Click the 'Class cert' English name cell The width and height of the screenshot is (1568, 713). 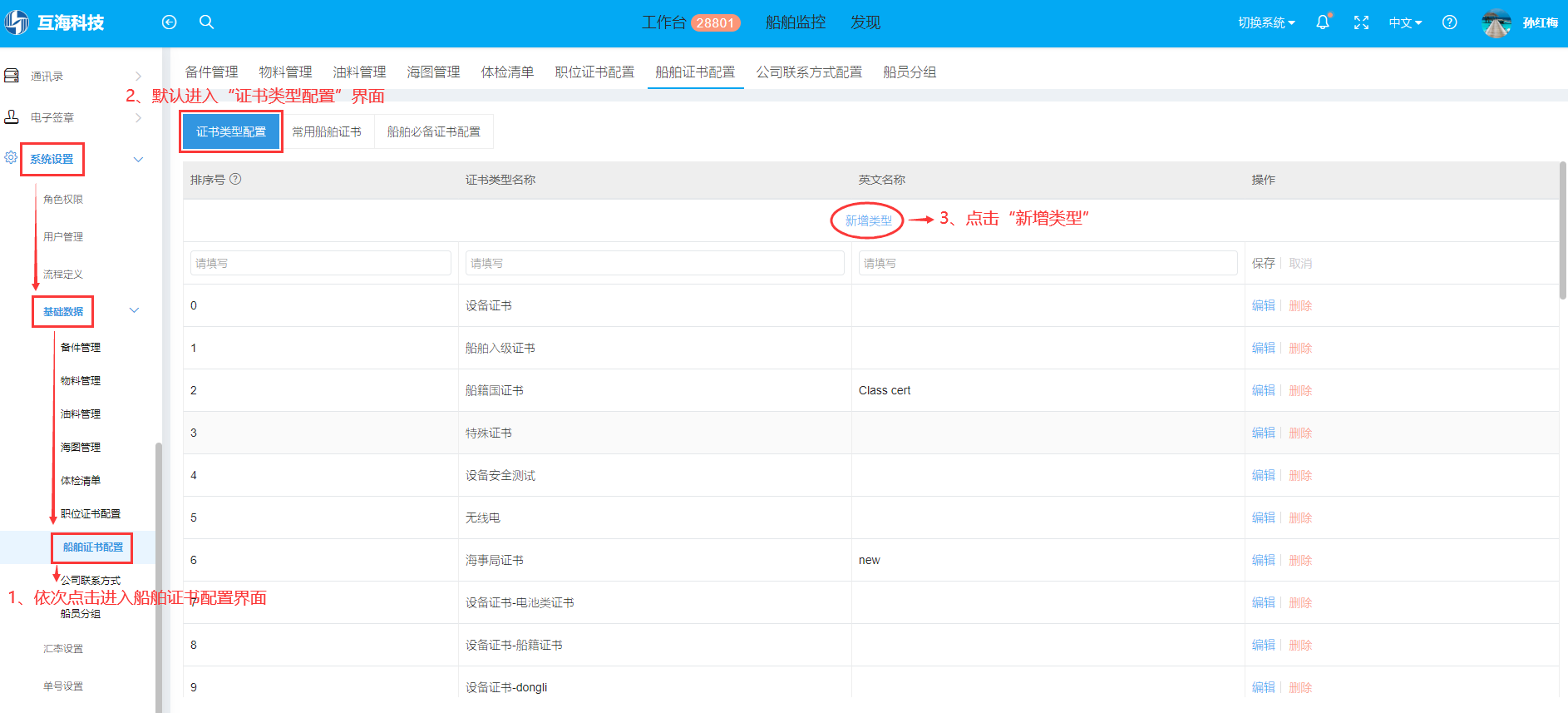click(885, 390)
